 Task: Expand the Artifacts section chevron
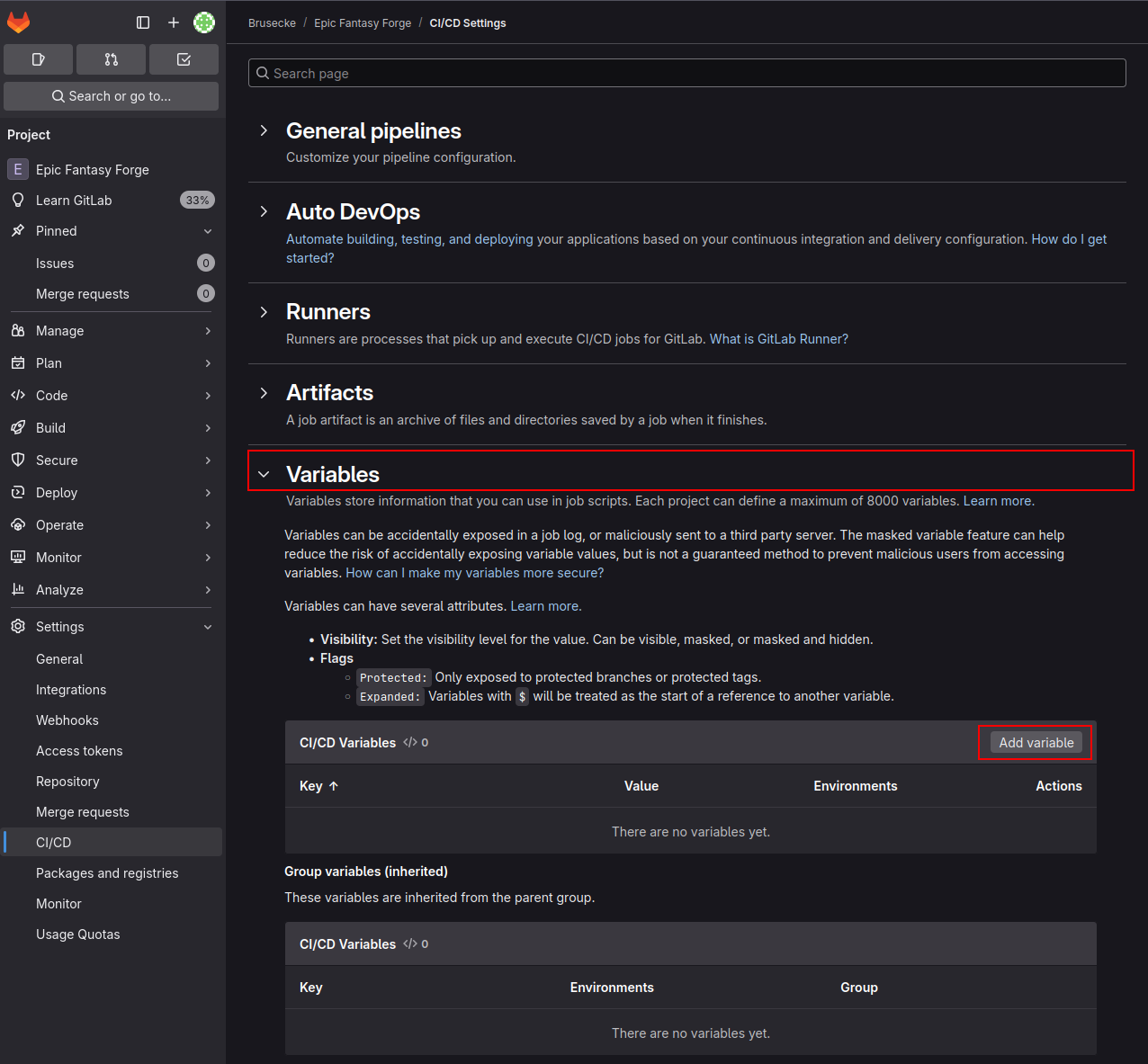(x=264, y=392)
